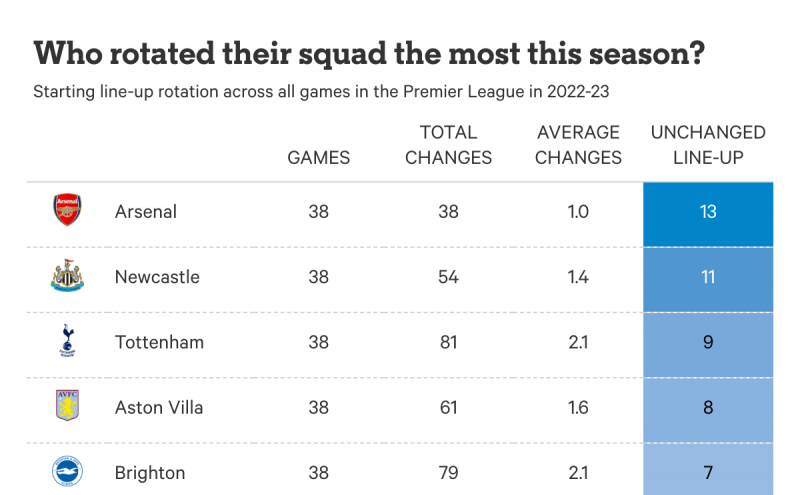The width and height of the screenshot is (800, 495).
Task: Select Arsenal's unchanged line-up cell 13
Action: click(708, 212)
